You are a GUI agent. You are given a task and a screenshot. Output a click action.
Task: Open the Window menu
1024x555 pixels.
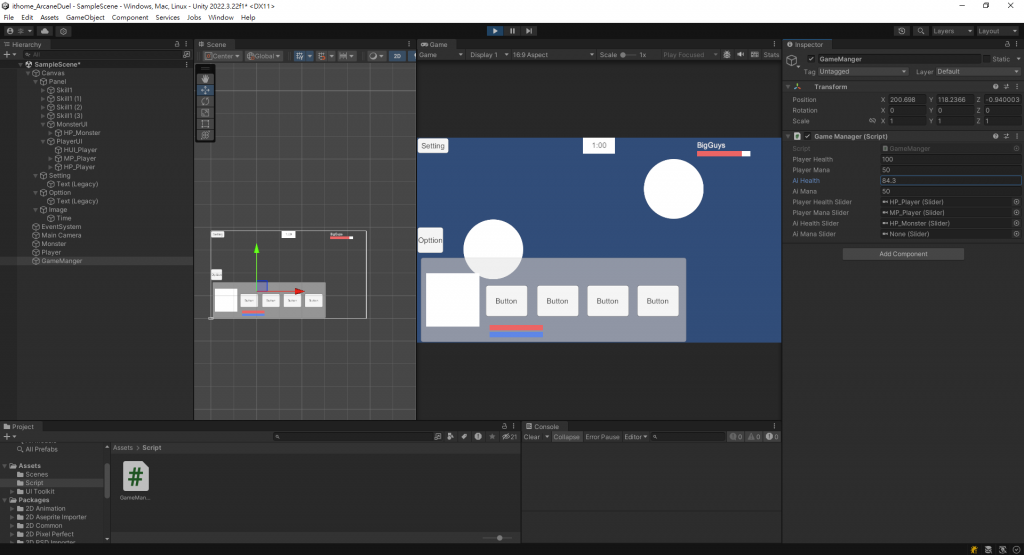click(x=221, y=18)
